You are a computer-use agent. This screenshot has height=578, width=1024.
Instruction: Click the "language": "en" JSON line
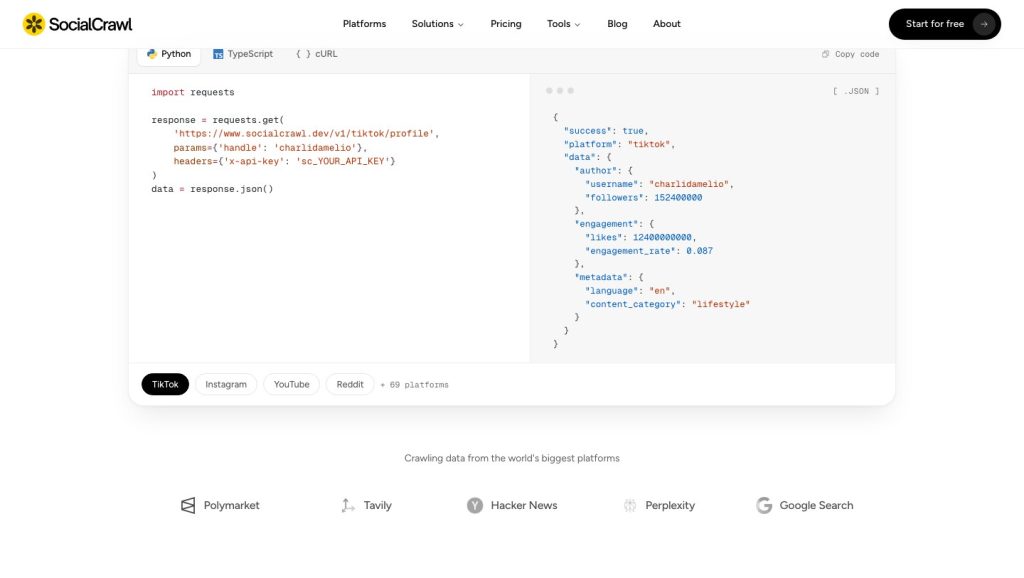(630, 291)
